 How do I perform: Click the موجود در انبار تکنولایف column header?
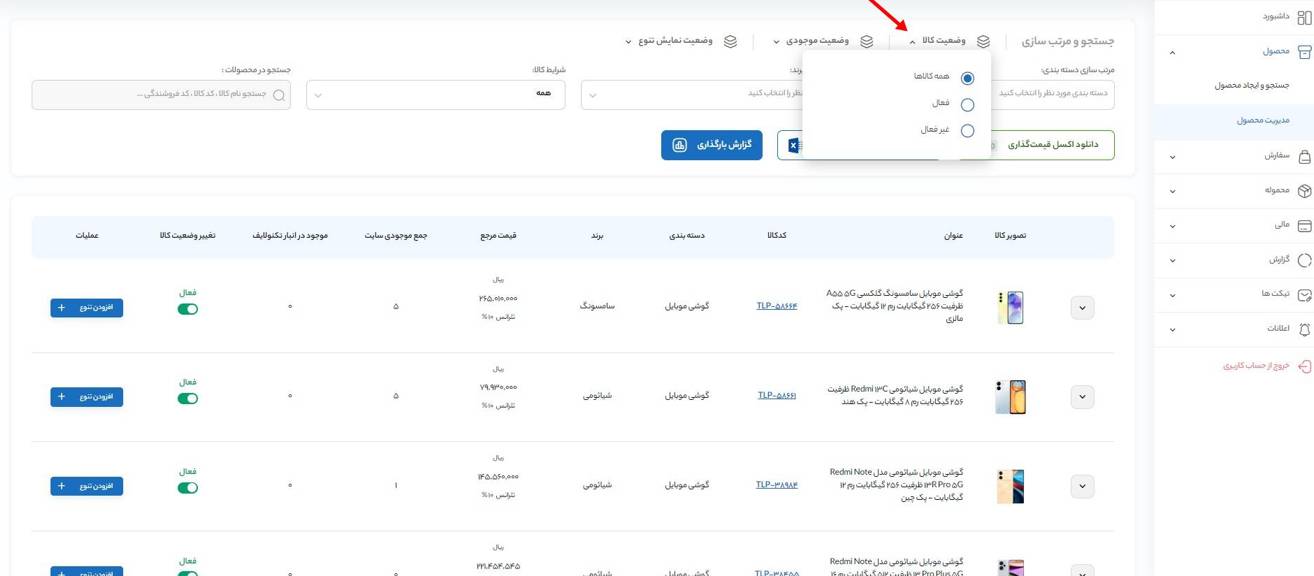pyautogui.click(x=289, y=236)
